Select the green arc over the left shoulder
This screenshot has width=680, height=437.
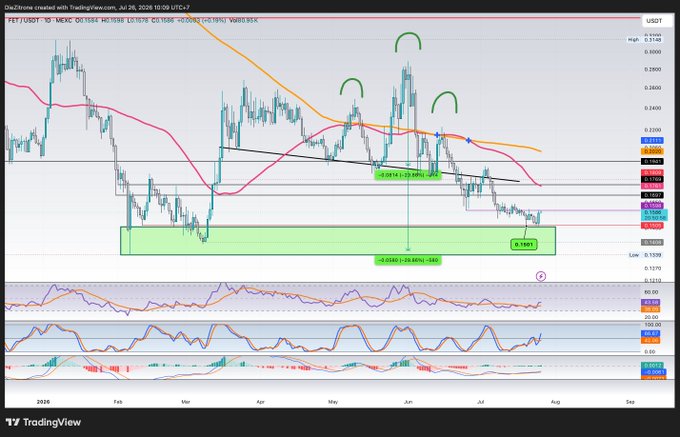pyautogui.click(x=351, y=87)
